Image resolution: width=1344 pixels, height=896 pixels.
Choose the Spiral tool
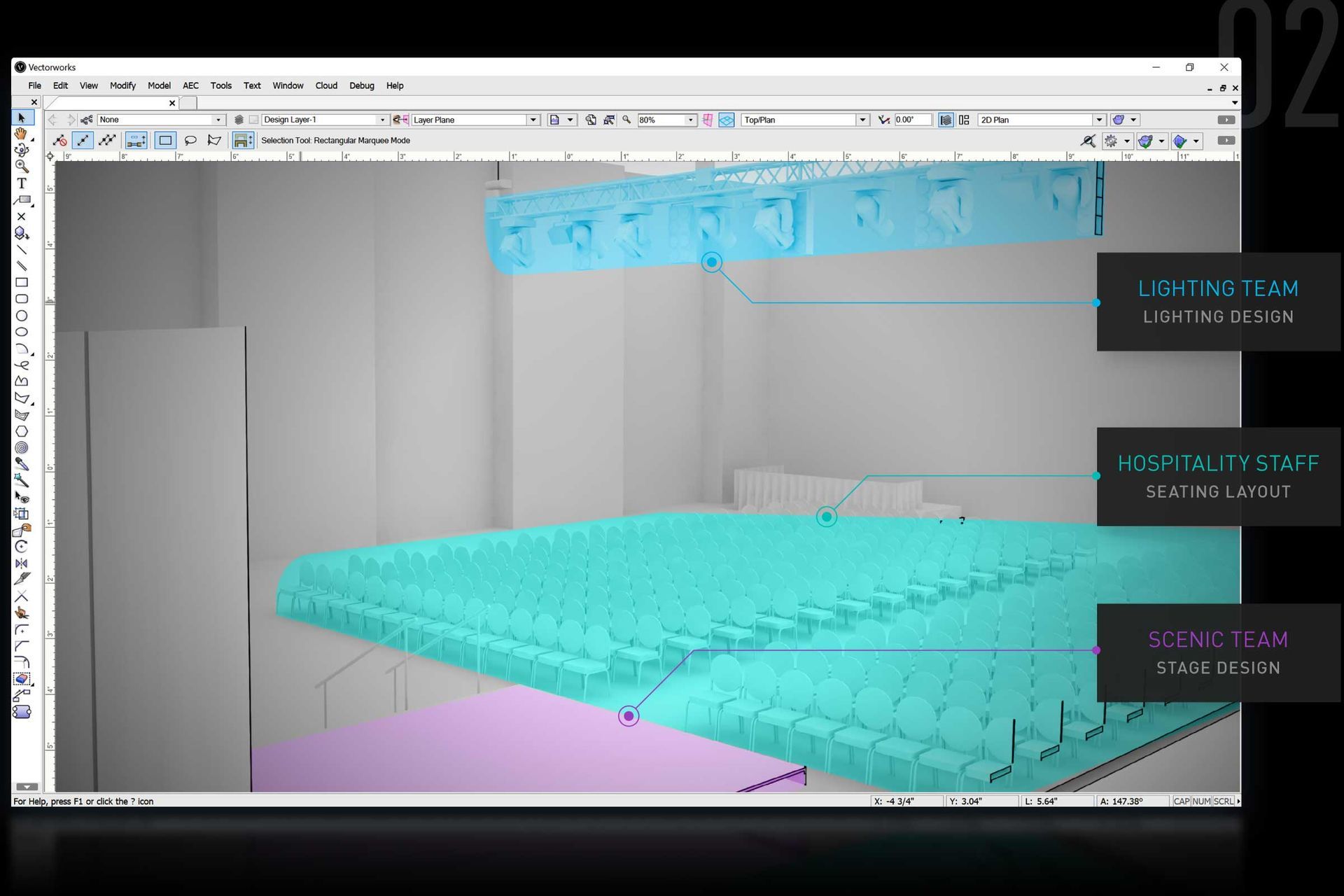point(21,448)
